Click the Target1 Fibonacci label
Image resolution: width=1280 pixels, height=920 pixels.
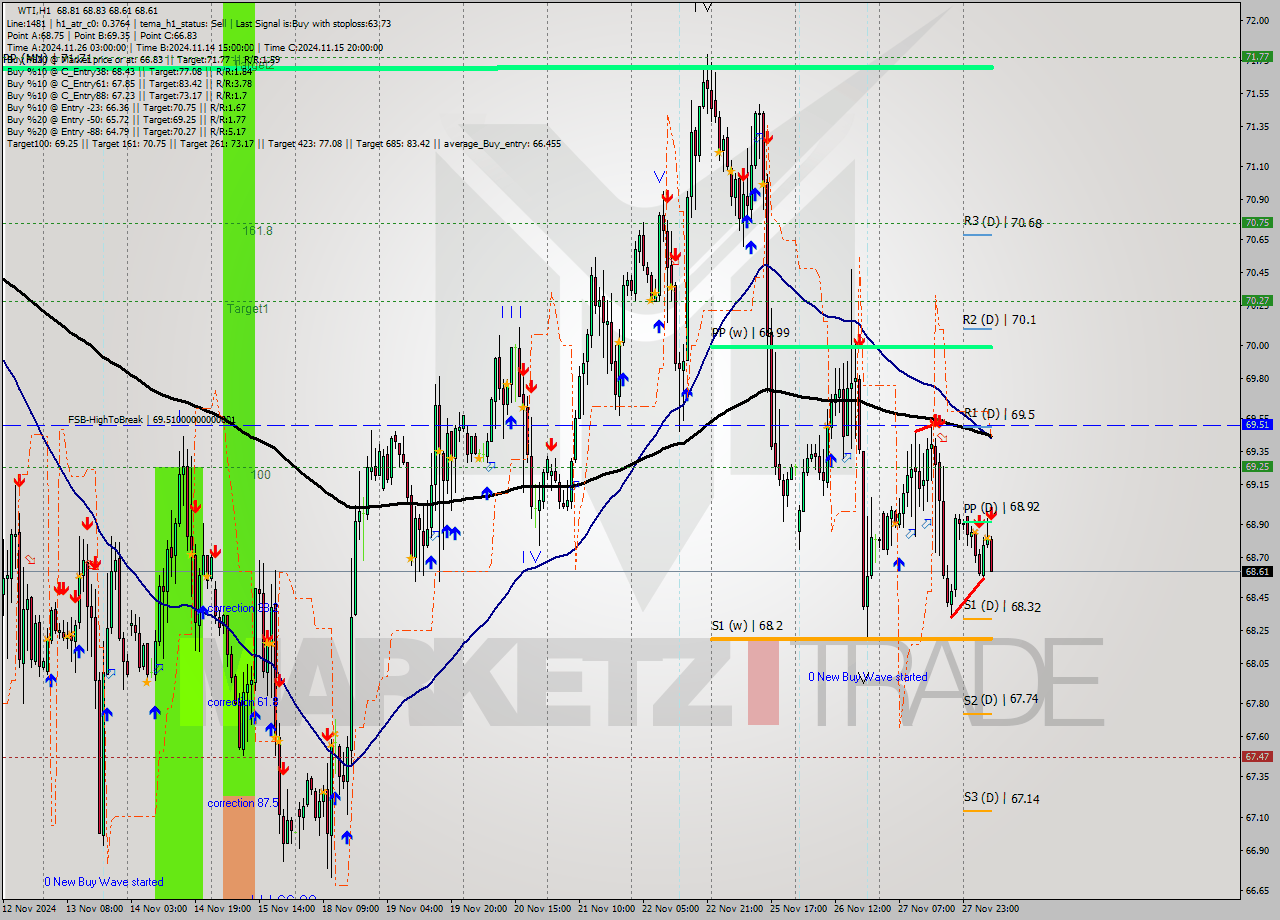[x=247, y=309]
